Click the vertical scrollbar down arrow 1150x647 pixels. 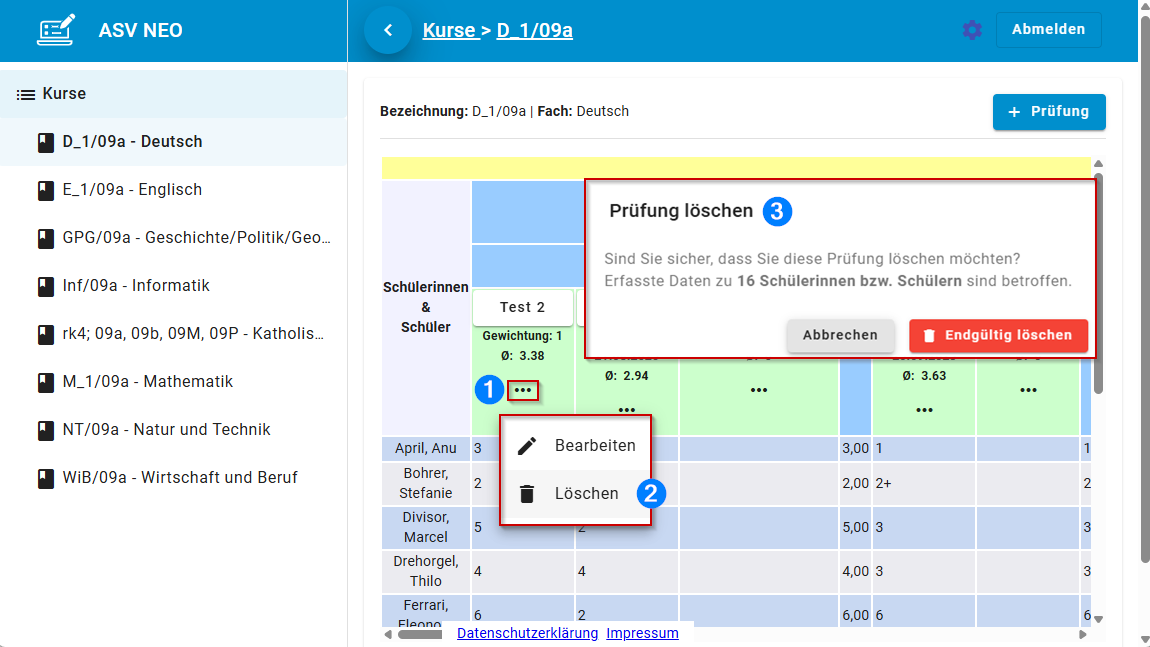[1098, 619]
